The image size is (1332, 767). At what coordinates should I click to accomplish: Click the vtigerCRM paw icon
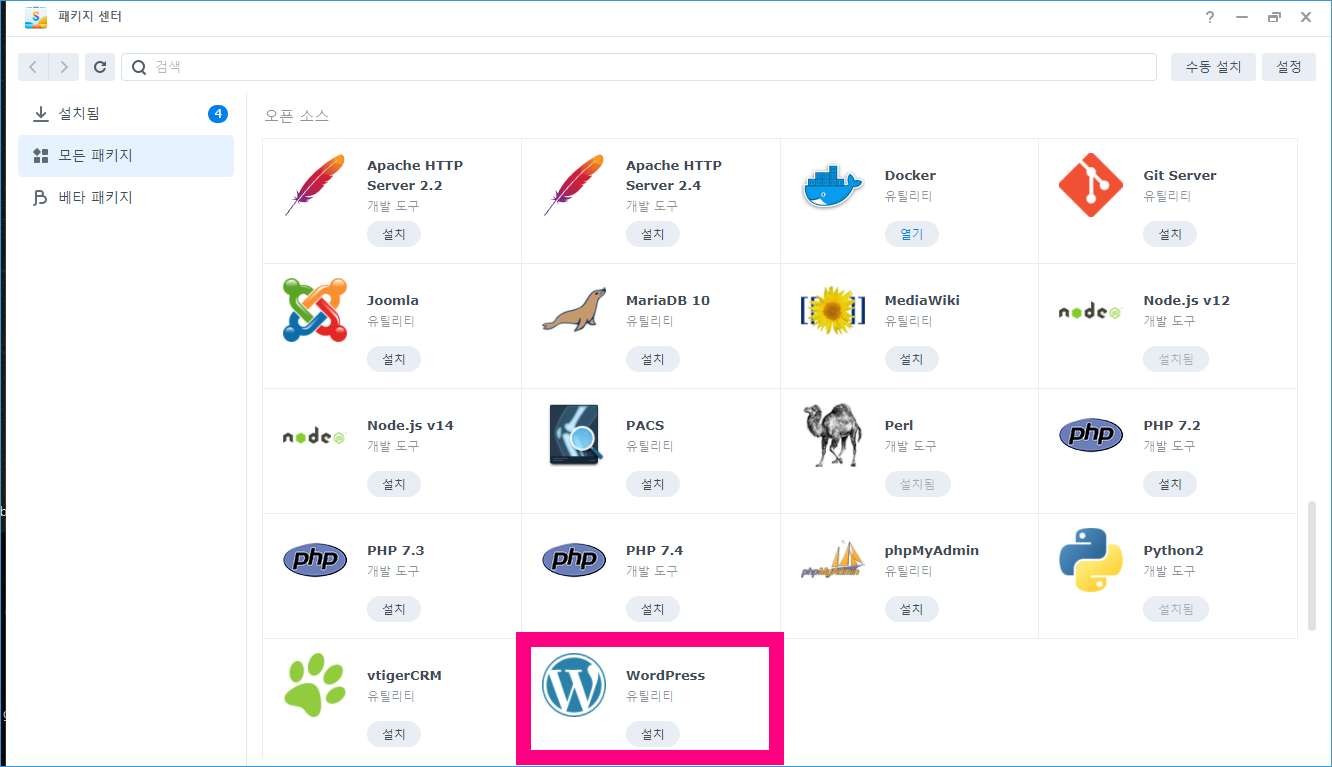coord(315,685)
